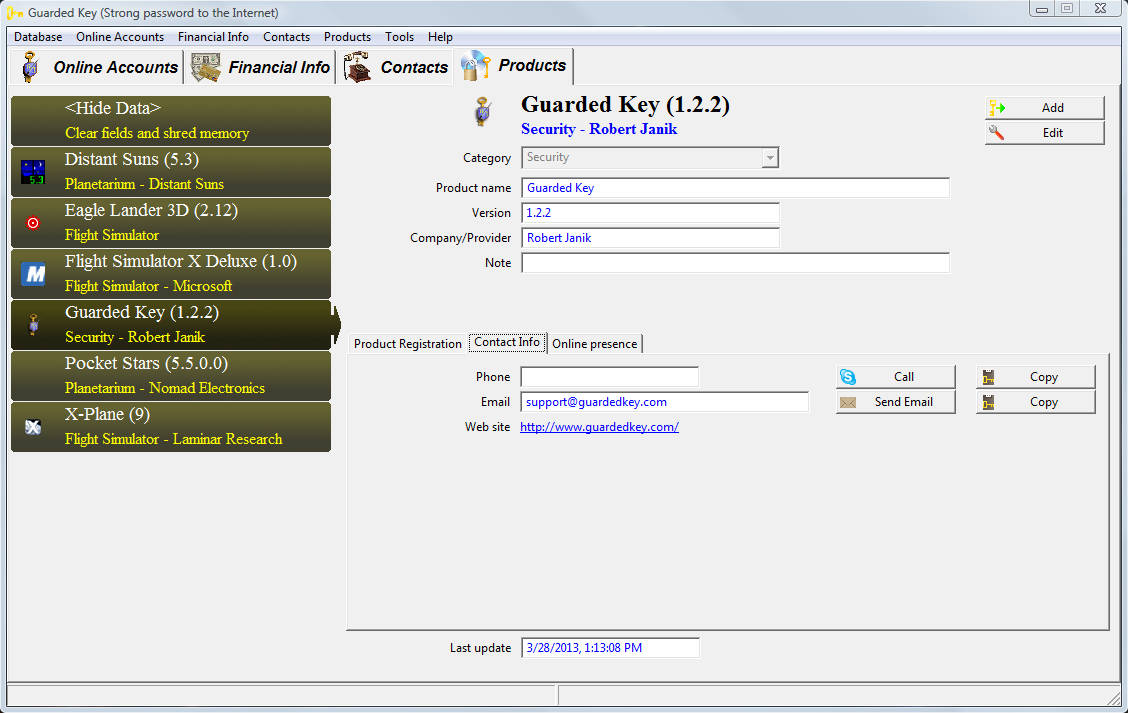The image size is (1128, 713).
Task: Click the Financial Info money icon
Action: point(206,68)
